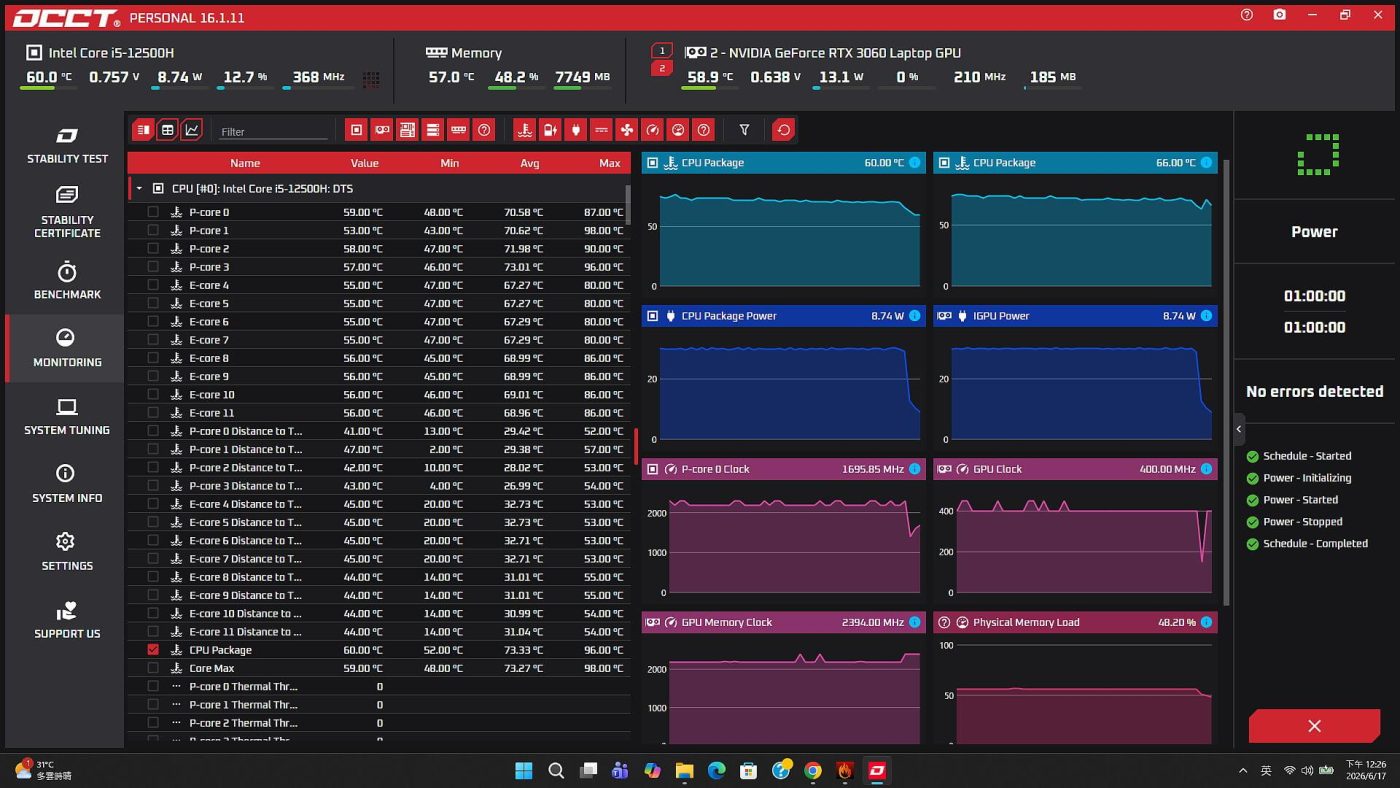Image resolution: width=1400 pixels, height=788 pixels.
Task: Collapse the CPU [#0] Intel Core i5-12500H group
Action: (139, 189)
